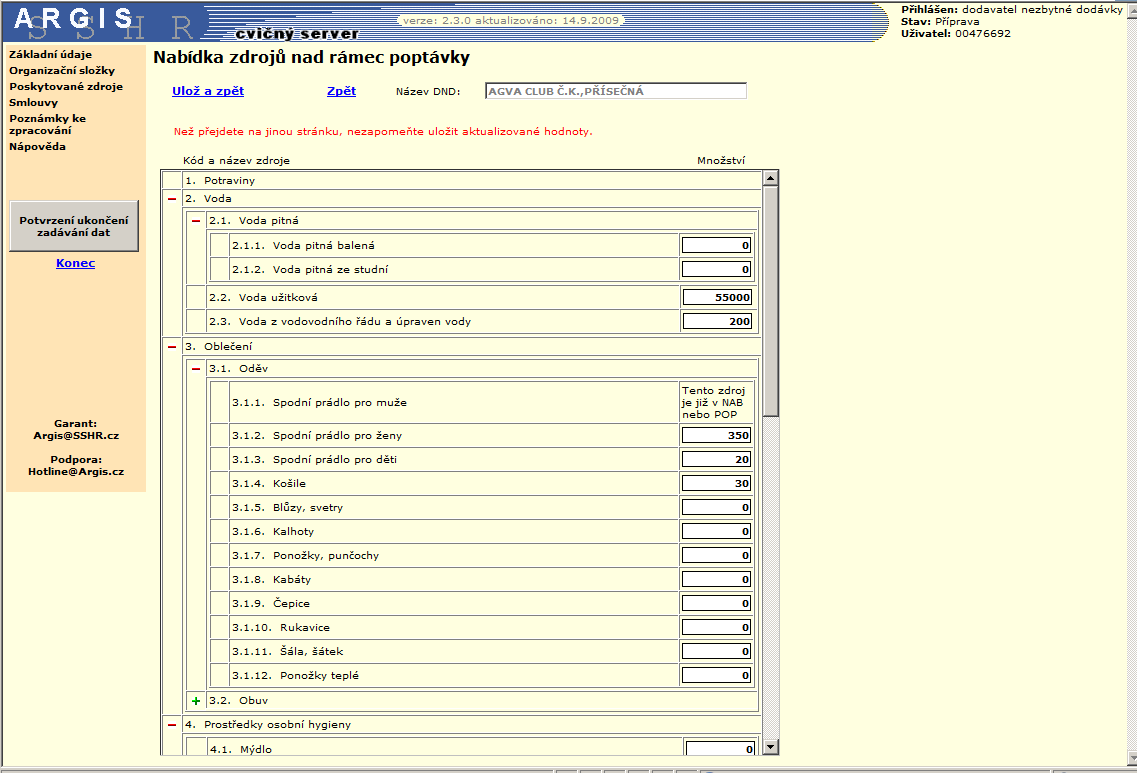Viewport: 1137px width, 773px height.
Task: Click quantity field for Ponožky teplé
Action: click(x=716, y=675)
